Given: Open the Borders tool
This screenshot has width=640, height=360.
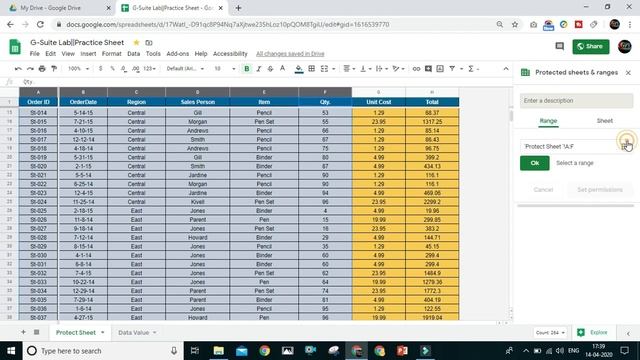Looking at the screenshot, I should coord(311,69).
